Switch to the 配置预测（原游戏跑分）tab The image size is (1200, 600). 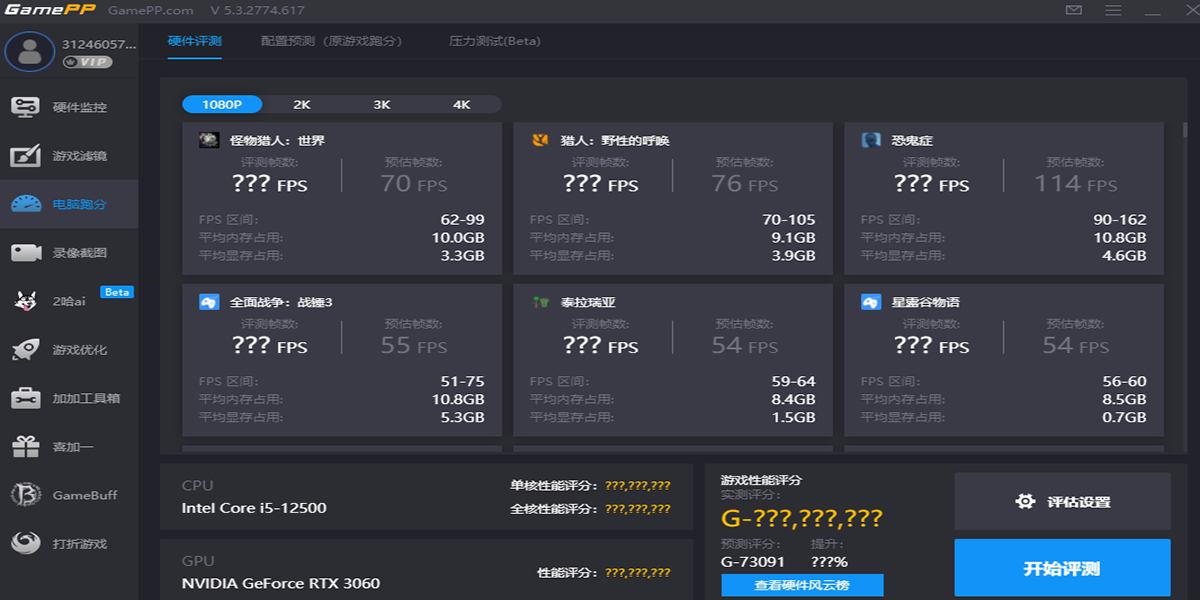pyautogui.click(x=331, y=41)
